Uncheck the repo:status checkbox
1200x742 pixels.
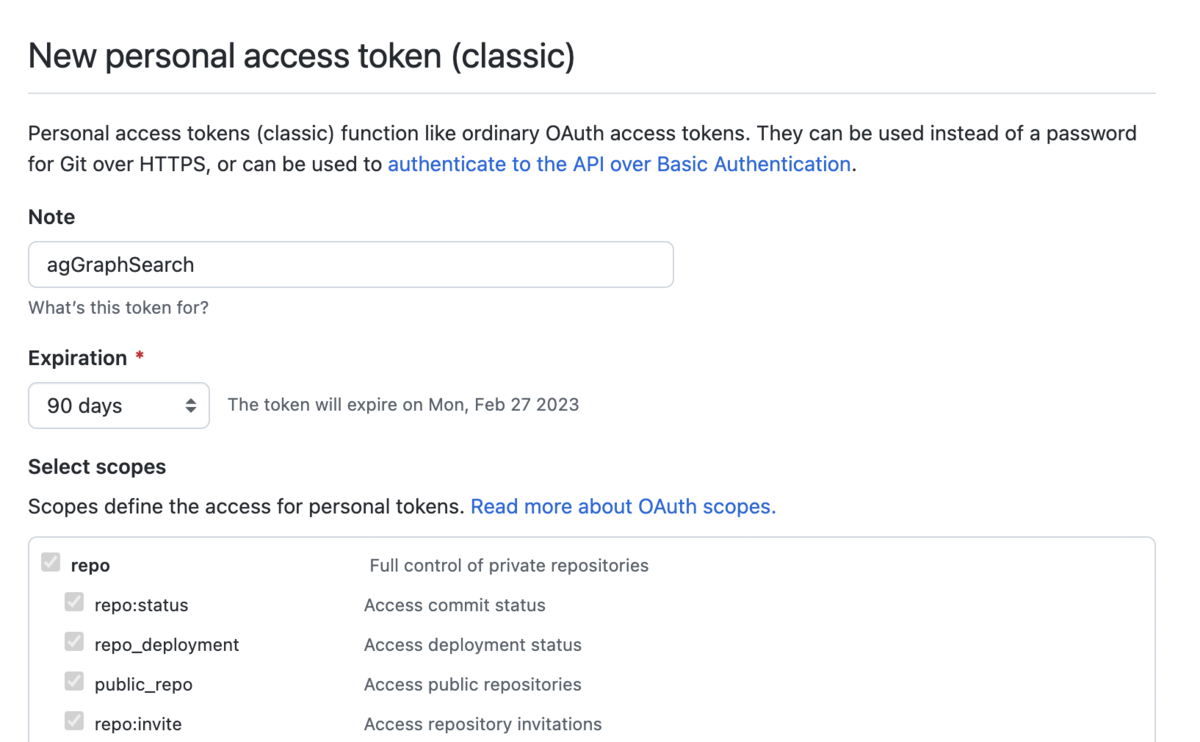tap(74, 602)
